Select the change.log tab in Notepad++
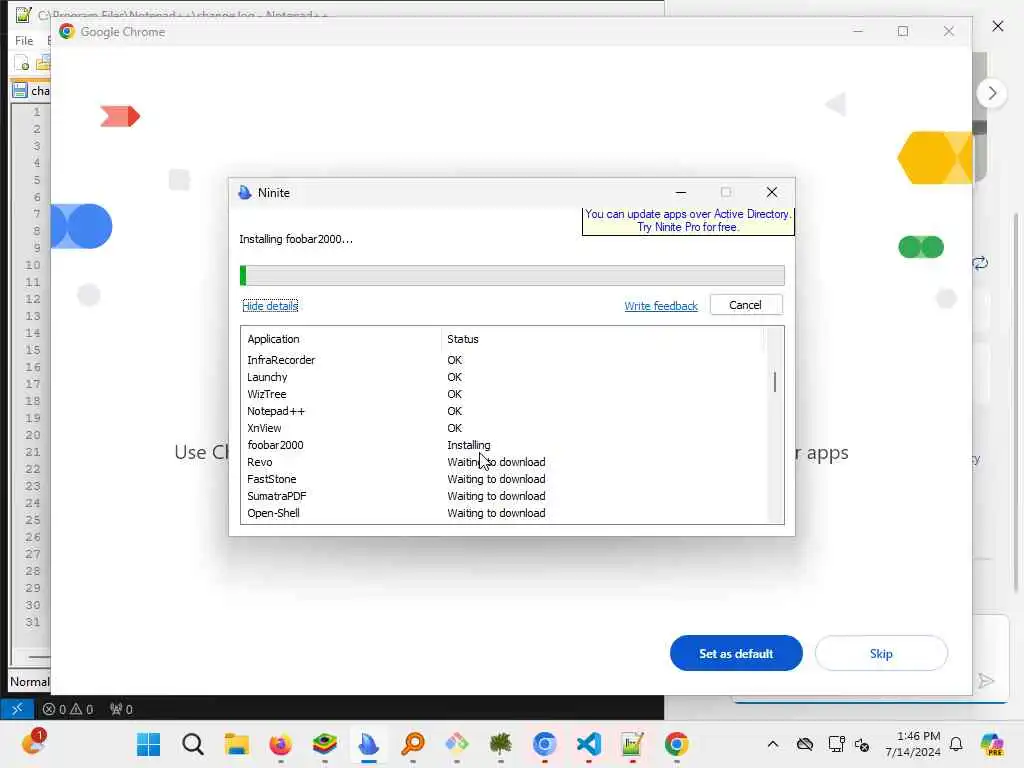 (31, 91)
